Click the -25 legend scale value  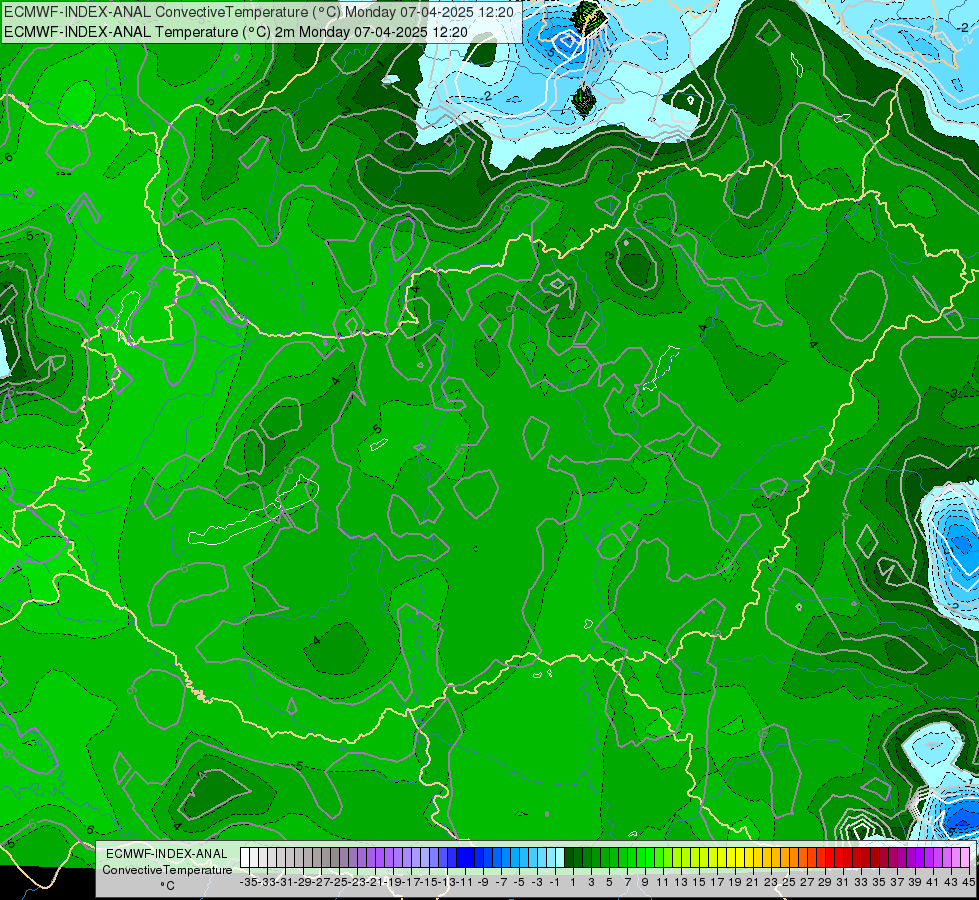click(x=340, y=882)
